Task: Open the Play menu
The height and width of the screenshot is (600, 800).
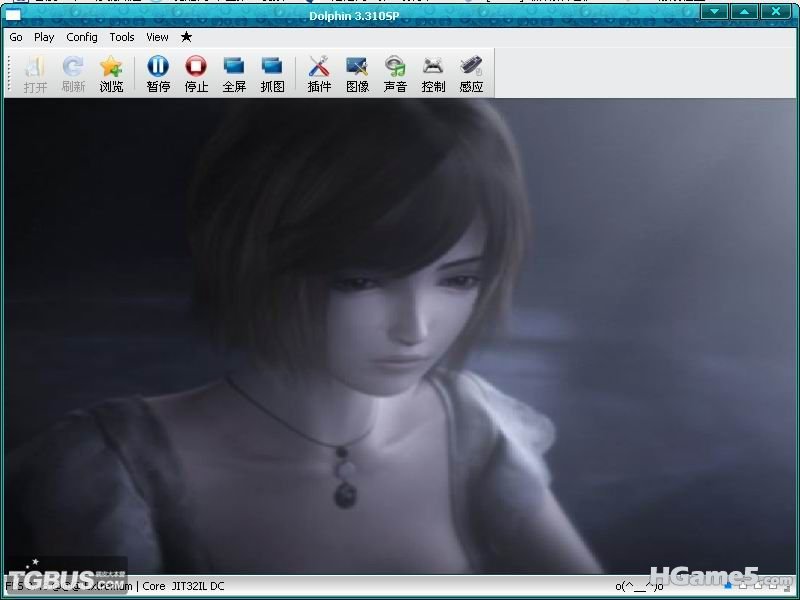Action: pyautogui.click(x=44, y=37)
